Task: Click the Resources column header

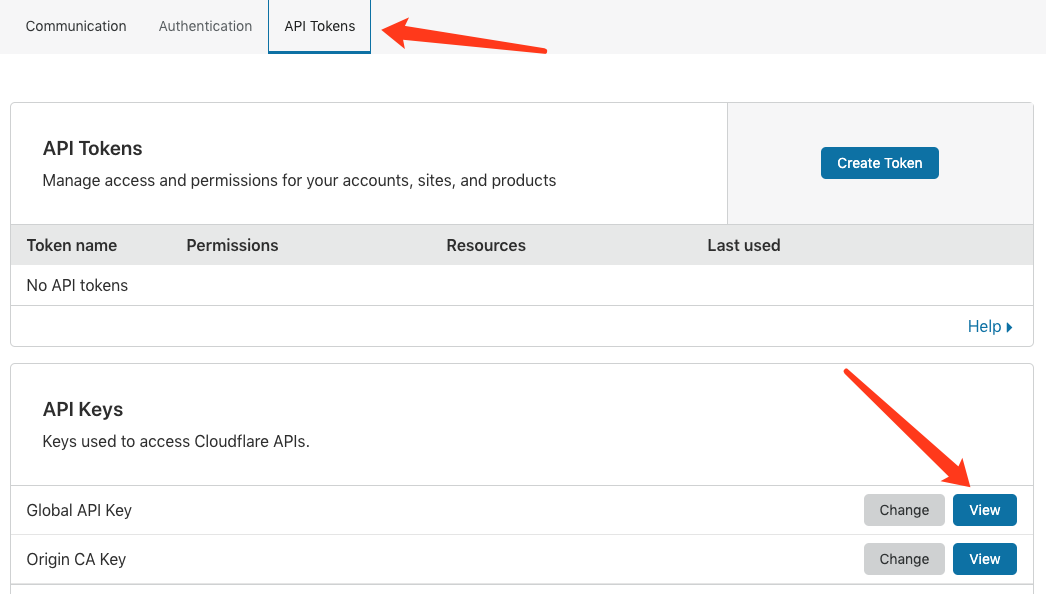Action: (486, 245)
